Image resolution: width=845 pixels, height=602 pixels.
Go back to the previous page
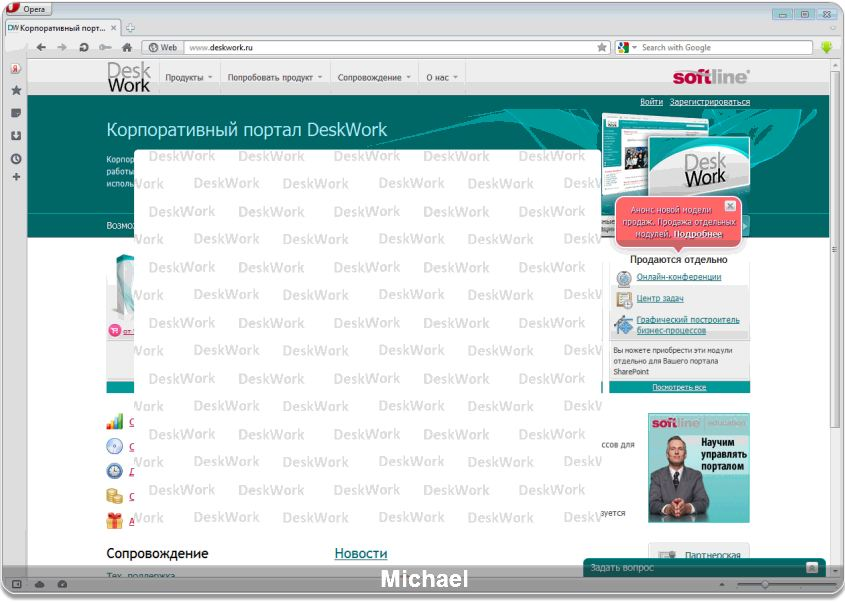(x=41, y=47)
